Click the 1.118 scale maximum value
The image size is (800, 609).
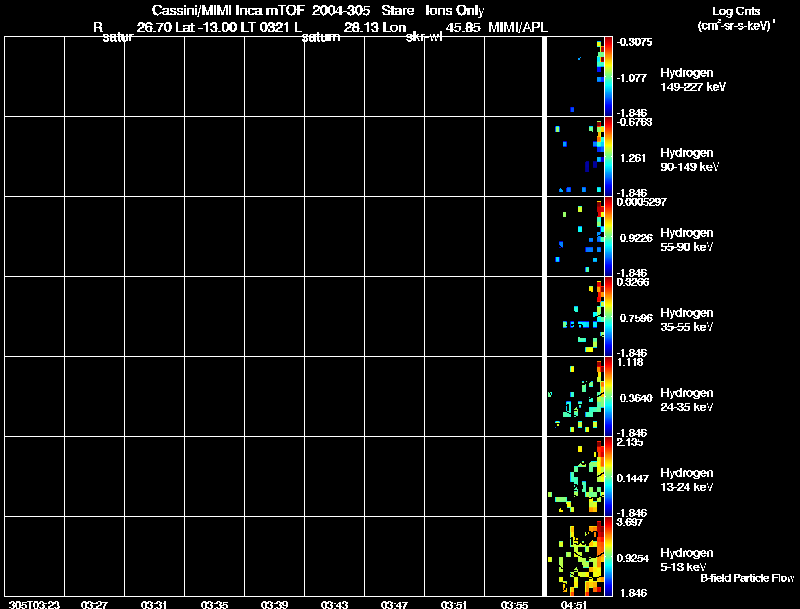point(630,362)
